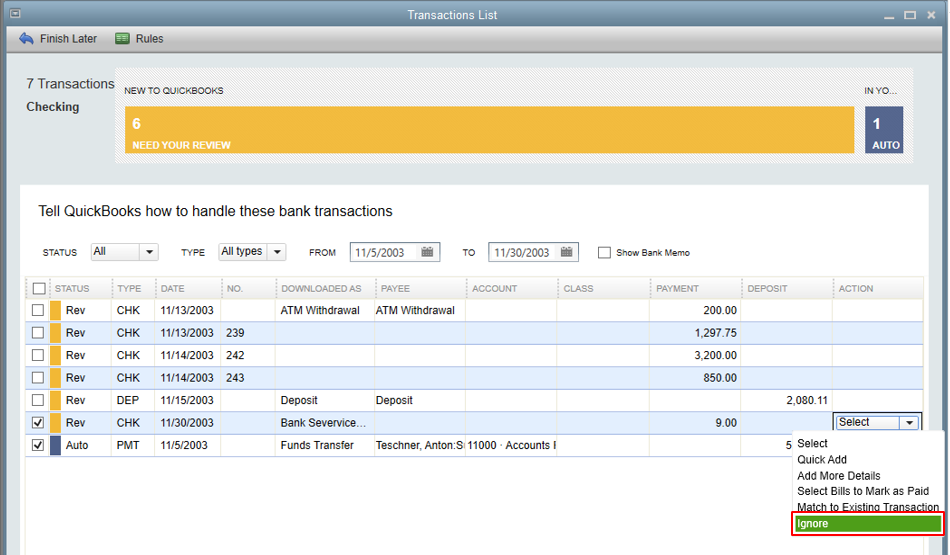Viewport: 950px width, 555px height.
Task: Click the orange status marker of check 239 row
Action: coord(55,333)
